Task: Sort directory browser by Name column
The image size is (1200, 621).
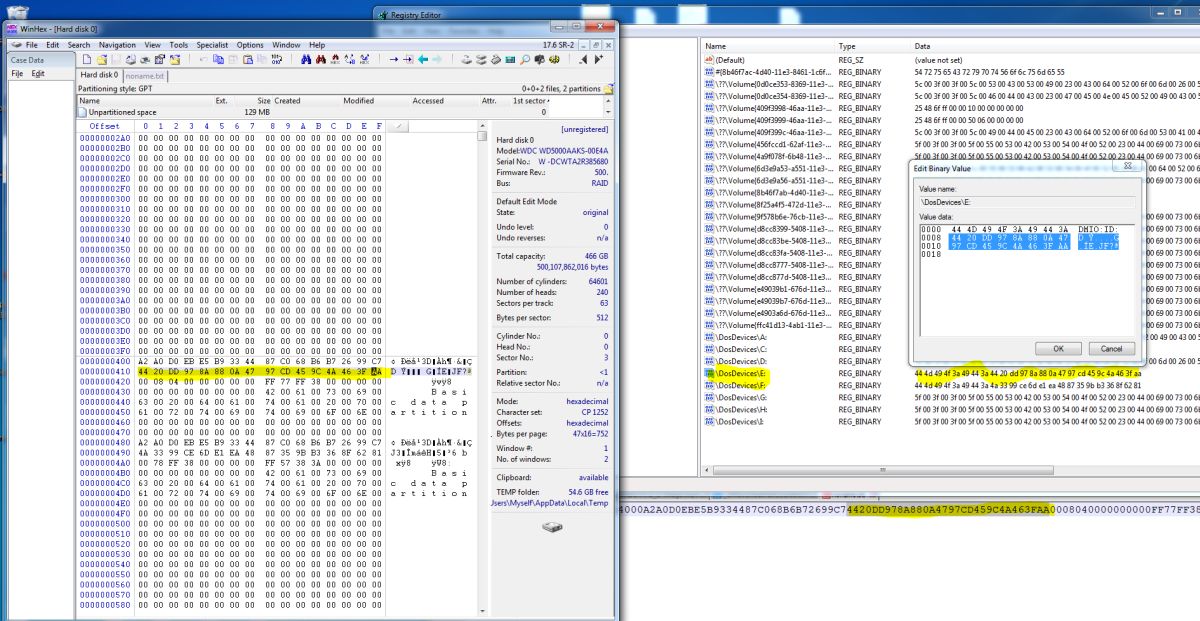Action: coord(143,101)
